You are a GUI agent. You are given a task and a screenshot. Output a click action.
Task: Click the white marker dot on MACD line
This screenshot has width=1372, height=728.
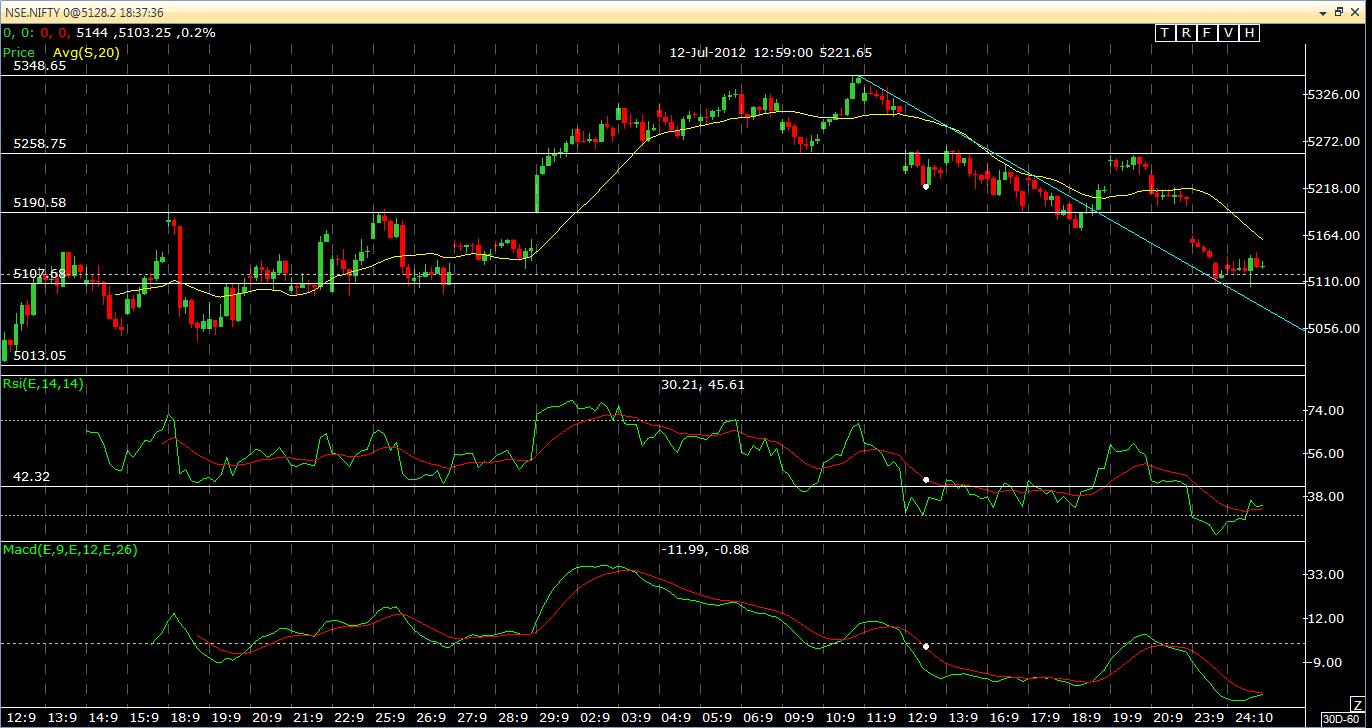(x=926, y=646)
